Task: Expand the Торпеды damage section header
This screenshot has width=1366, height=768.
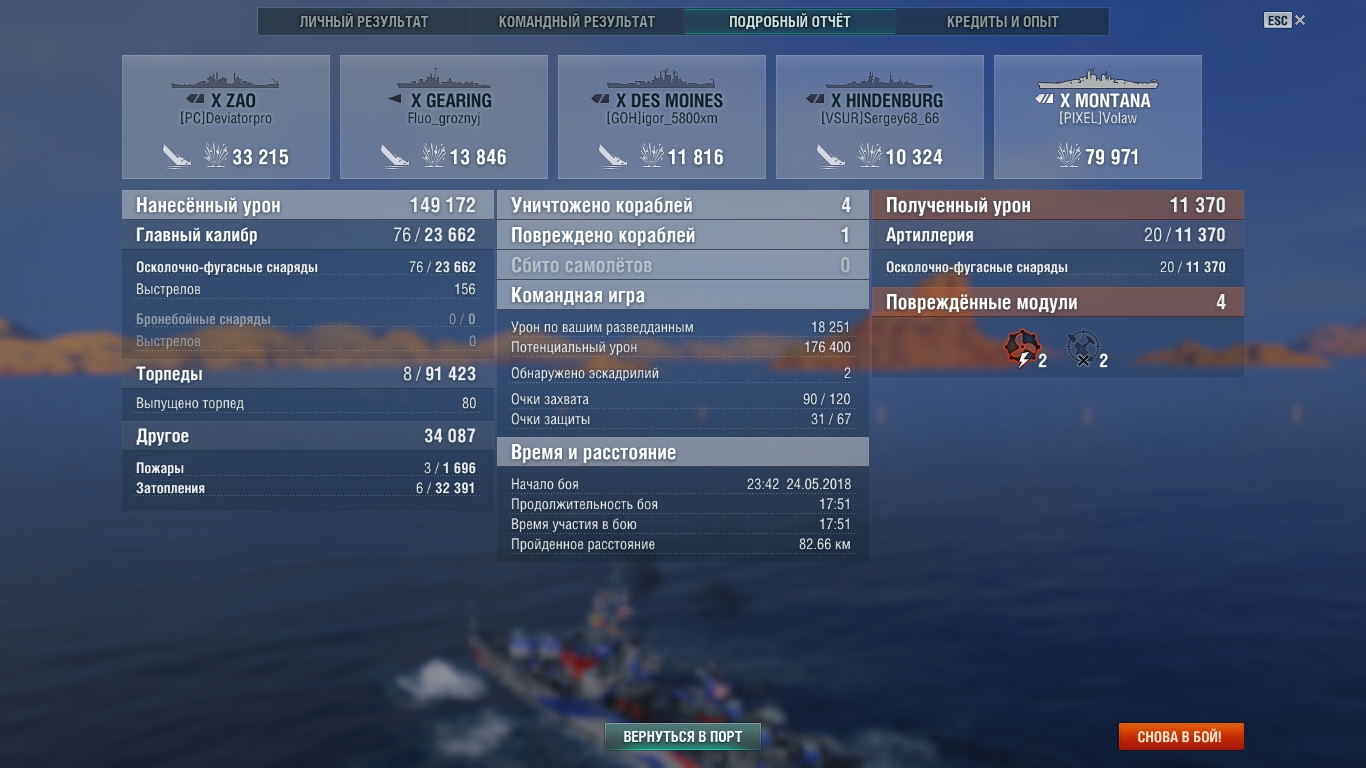Action: [308, 374]
